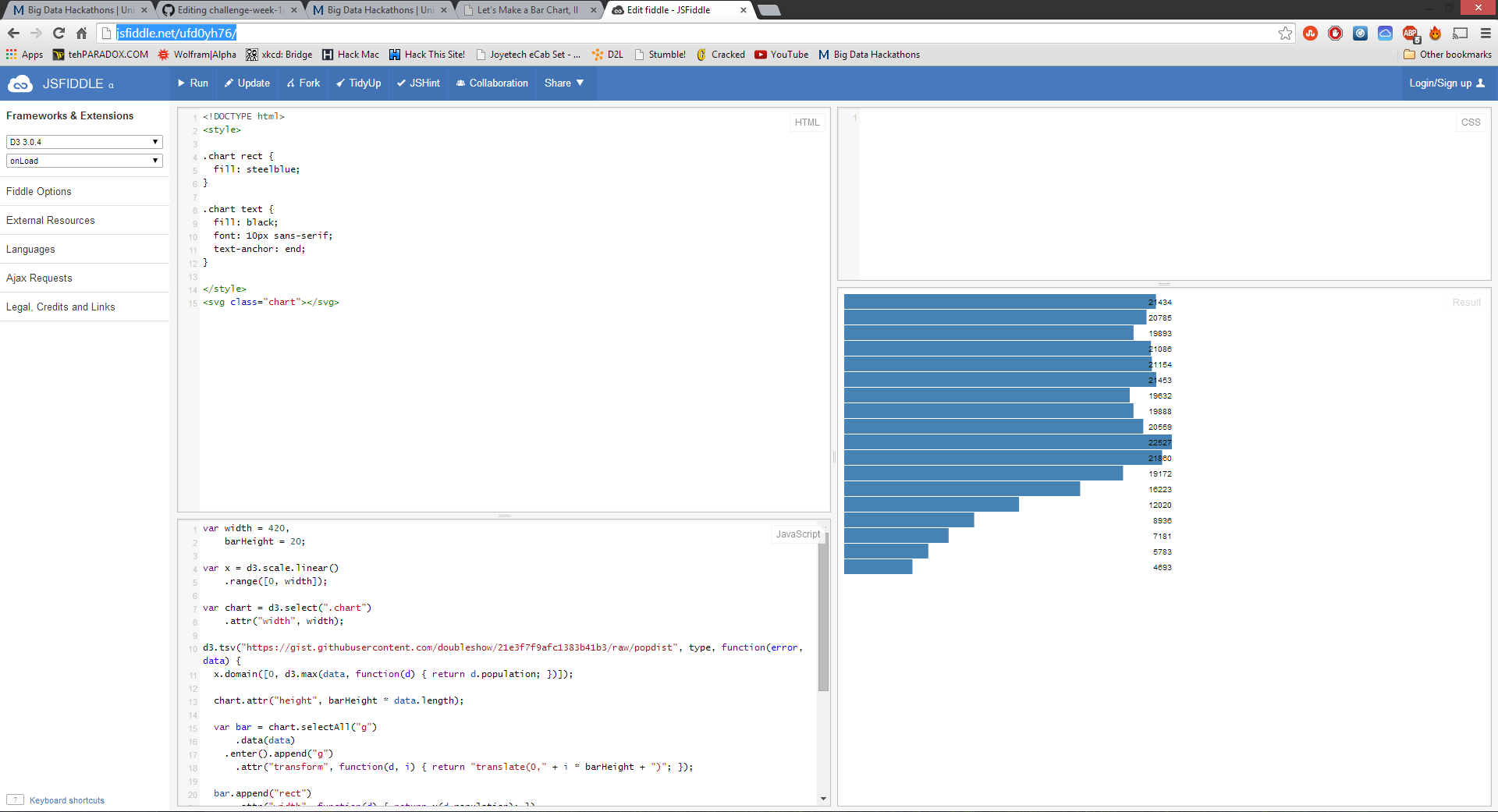Open the Joyetech eCab Set bookmark

point(528,55)
